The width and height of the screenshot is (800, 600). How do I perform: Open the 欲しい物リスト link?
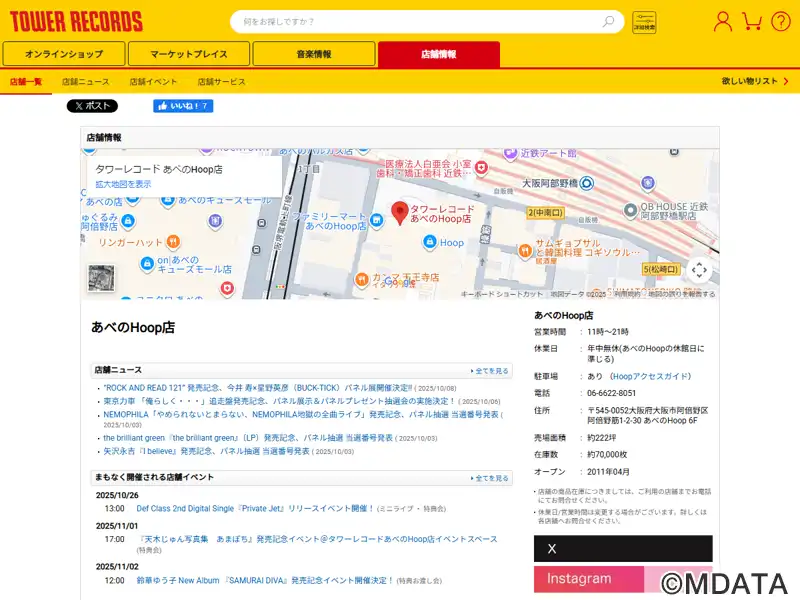pyautogui.click(x=755, y=81)
